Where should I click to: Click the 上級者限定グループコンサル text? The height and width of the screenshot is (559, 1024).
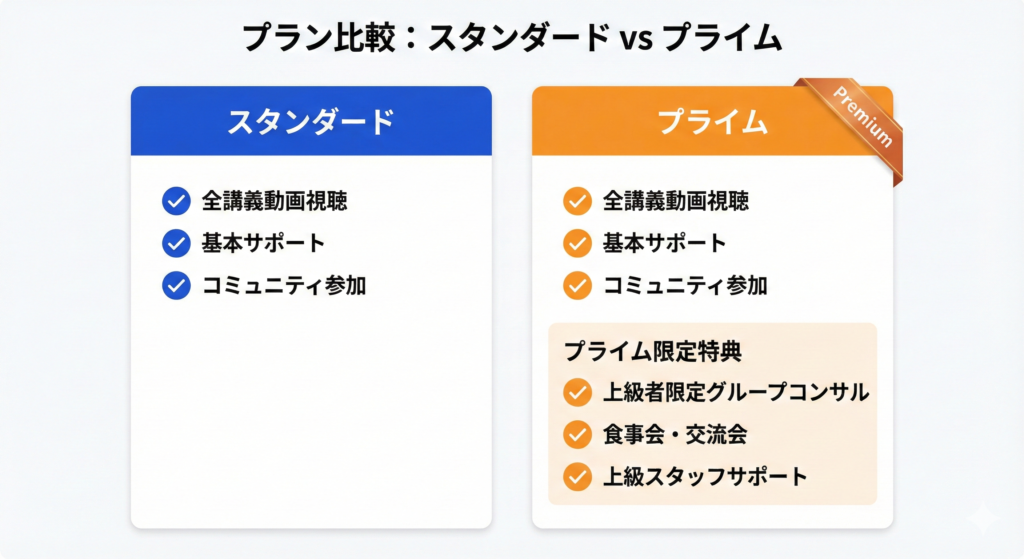pos(735,392)
